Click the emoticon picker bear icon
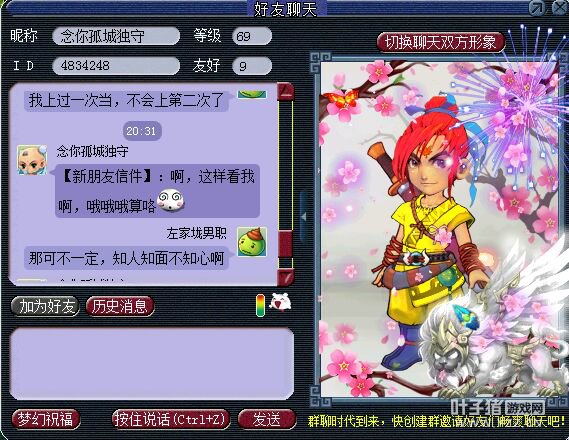Viewport: 569px width, 440px height. coord(280,303)
